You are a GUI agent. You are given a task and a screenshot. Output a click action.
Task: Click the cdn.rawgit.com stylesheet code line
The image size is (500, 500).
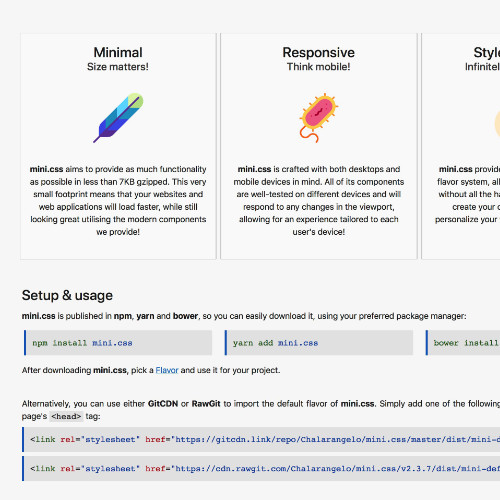[x=262, y=468]
